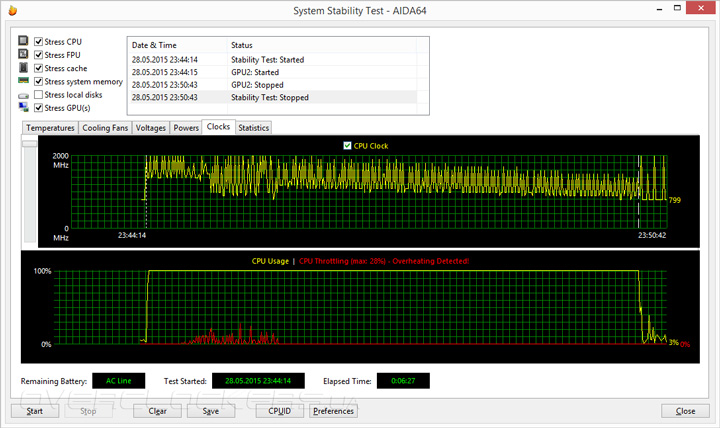Viewport: 720px width, 428px height.
Task: Click the CPU chip icon beside Stress CPU
Action: coord(23,41)
